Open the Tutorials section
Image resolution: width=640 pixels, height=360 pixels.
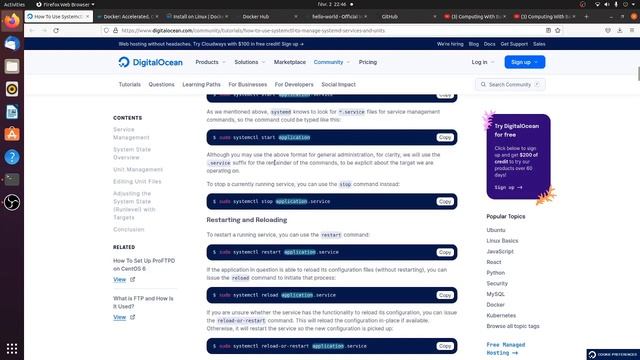coord(130,84)
